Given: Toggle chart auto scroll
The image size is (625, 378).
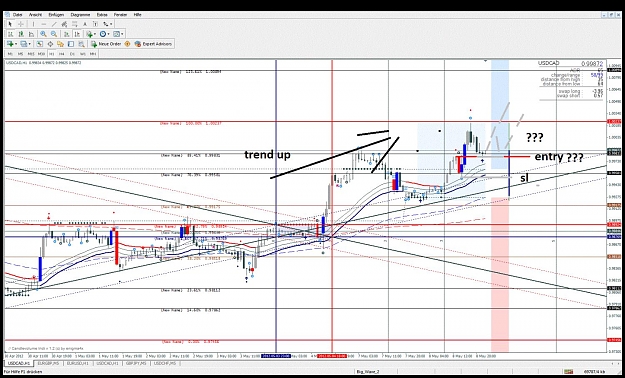Looking at the screenshot, I should [x=67, y=34].
